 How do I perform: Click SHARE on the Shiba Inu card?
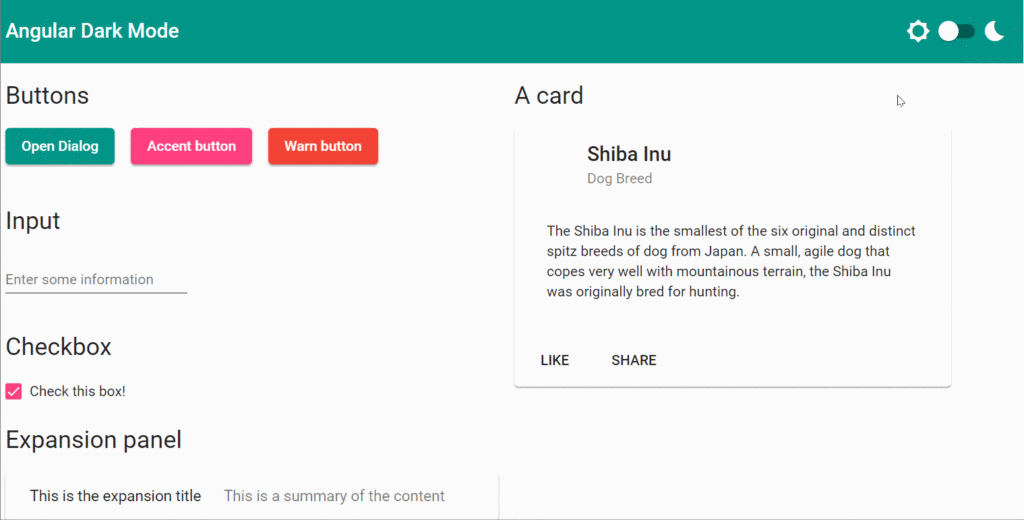pos(634,360)
